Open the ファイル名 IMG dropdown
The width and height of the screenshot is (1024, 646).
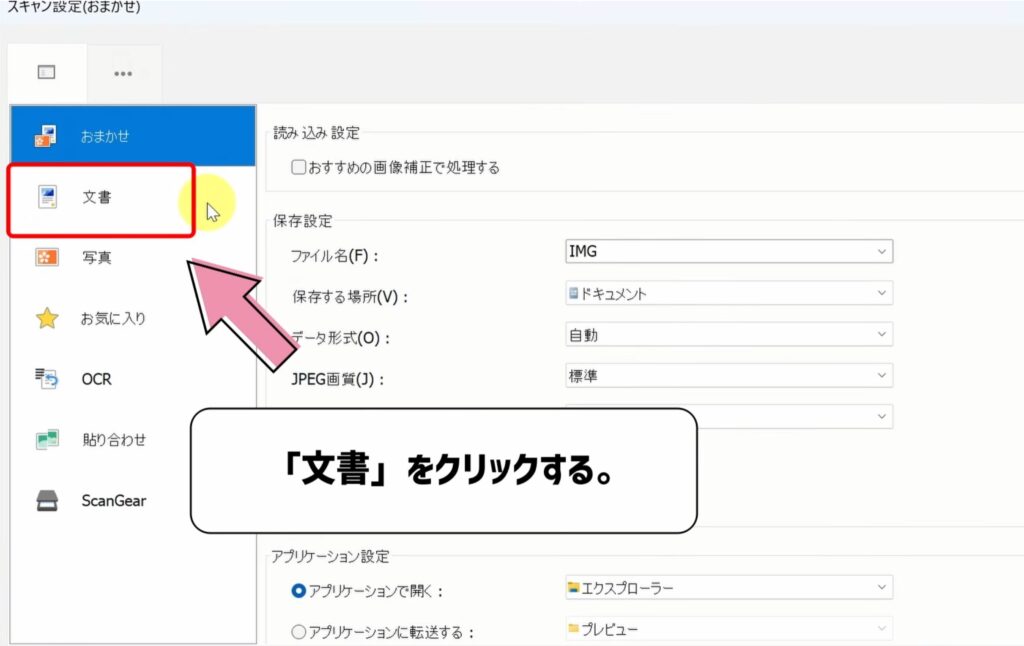tap(882, 251)
